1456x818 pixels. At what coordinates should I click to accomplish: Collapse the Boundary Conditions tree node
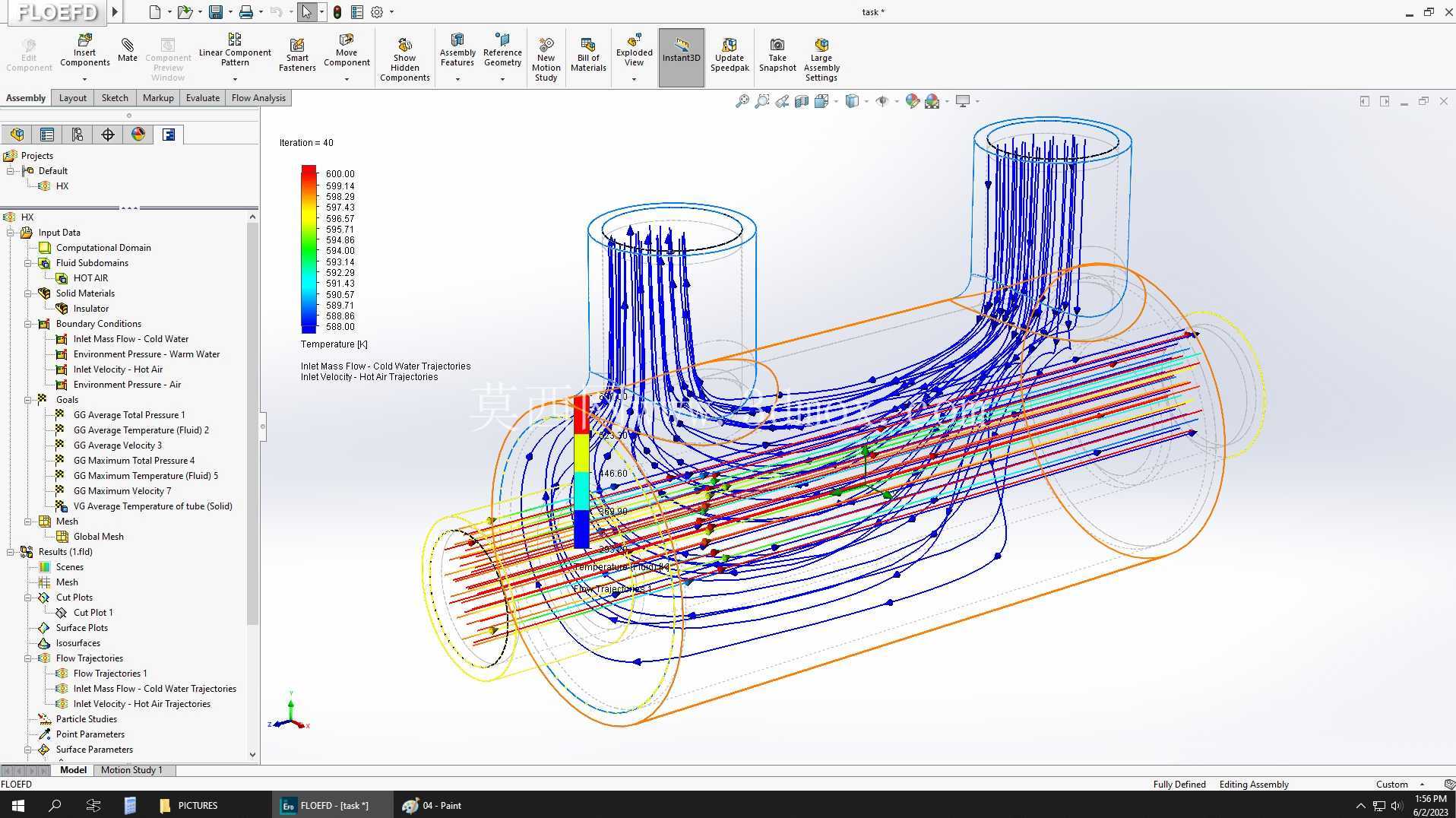point(28,324)
